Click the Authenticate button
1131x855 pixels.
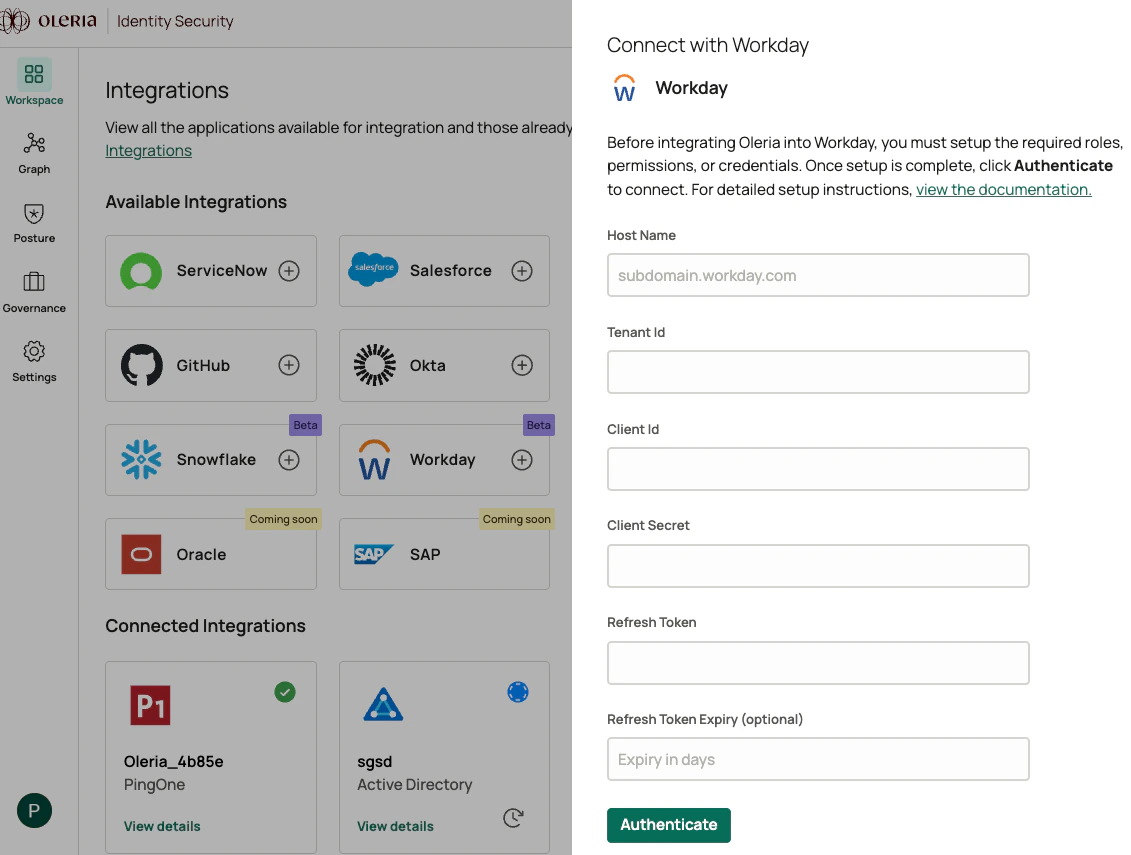pyautogui.click(x=669, y=825)
